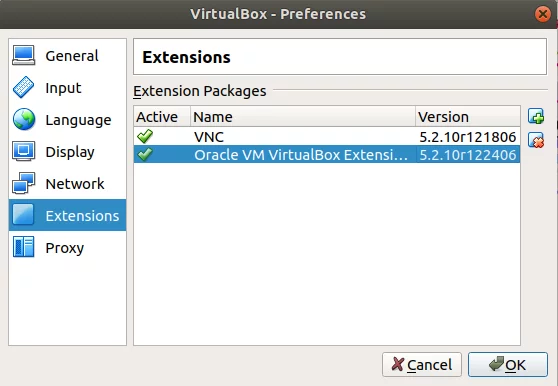
Task: Select the General monitor icon
Action: 23,55
